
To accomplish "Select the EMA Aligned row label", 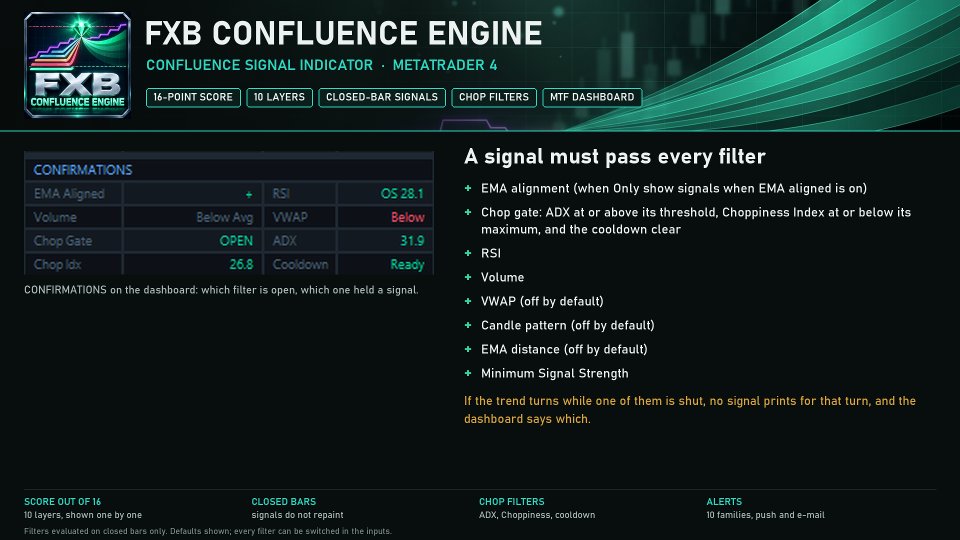I will 69,194.
